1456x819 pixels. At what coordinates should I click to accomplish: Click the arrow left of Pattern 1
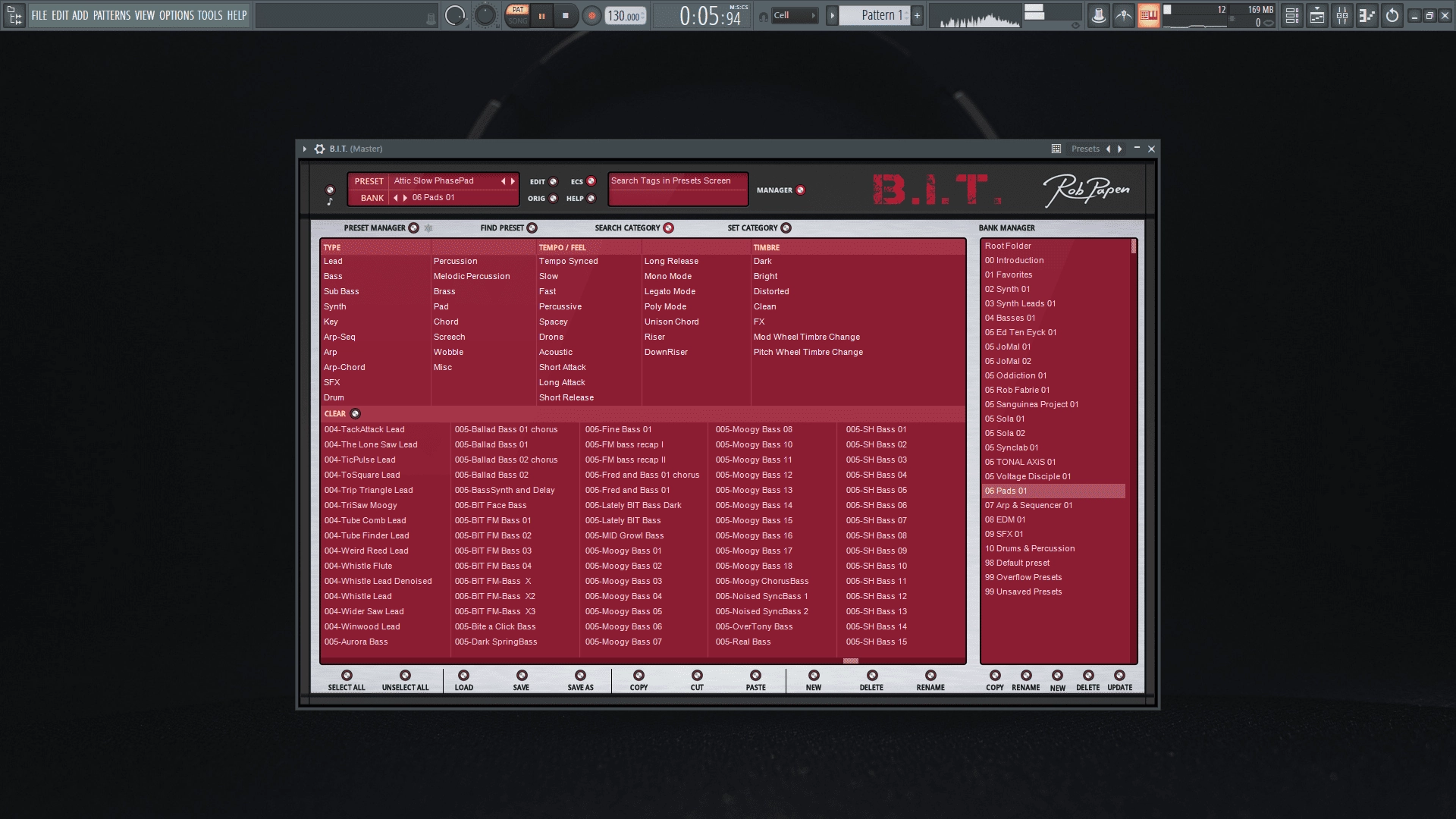[x=832, y=15]
